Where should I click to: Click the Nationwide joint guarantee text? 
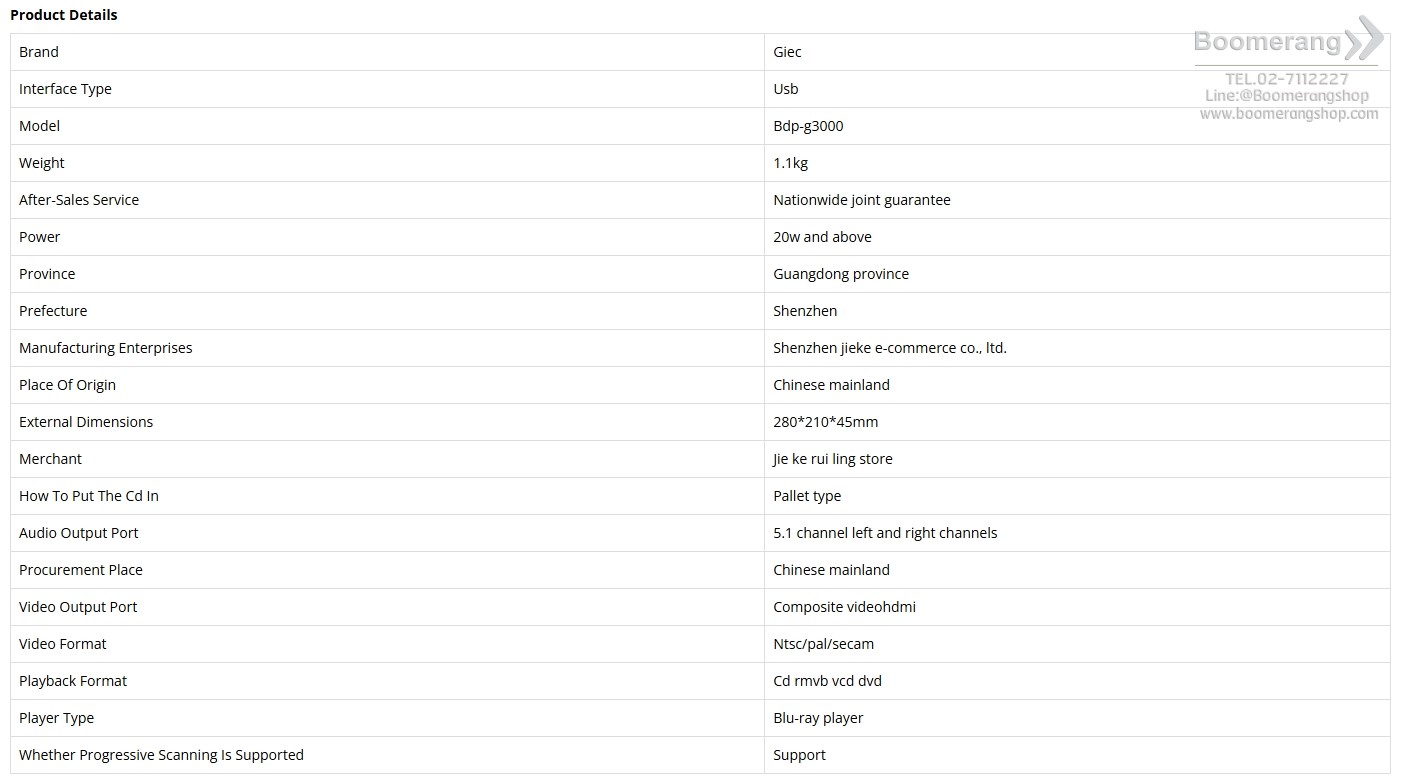[x=861, y=200]
